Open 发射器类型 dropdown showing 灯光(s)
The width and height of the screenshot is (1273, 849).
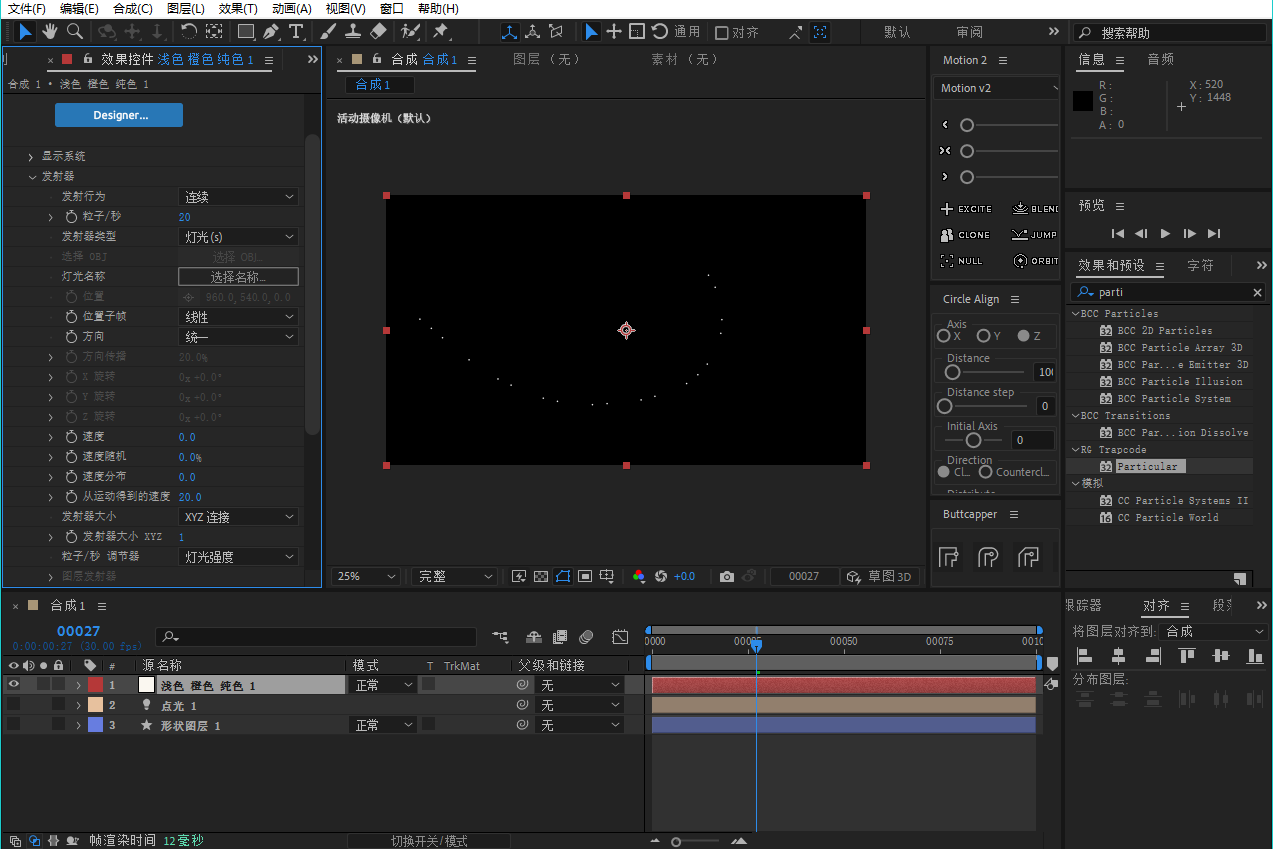click(x=238, y=237)
